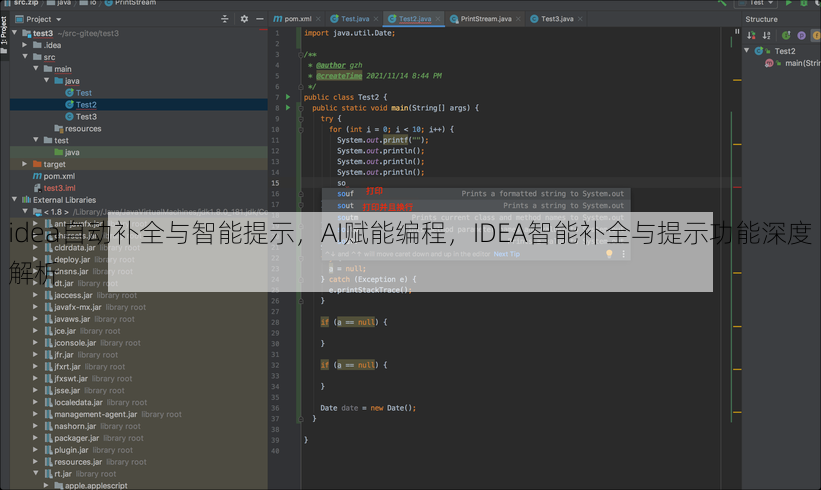Collapse the test3 project root
Image resolution: width=821 pixels, height=490 pixels.
click(x=15, y=33)
